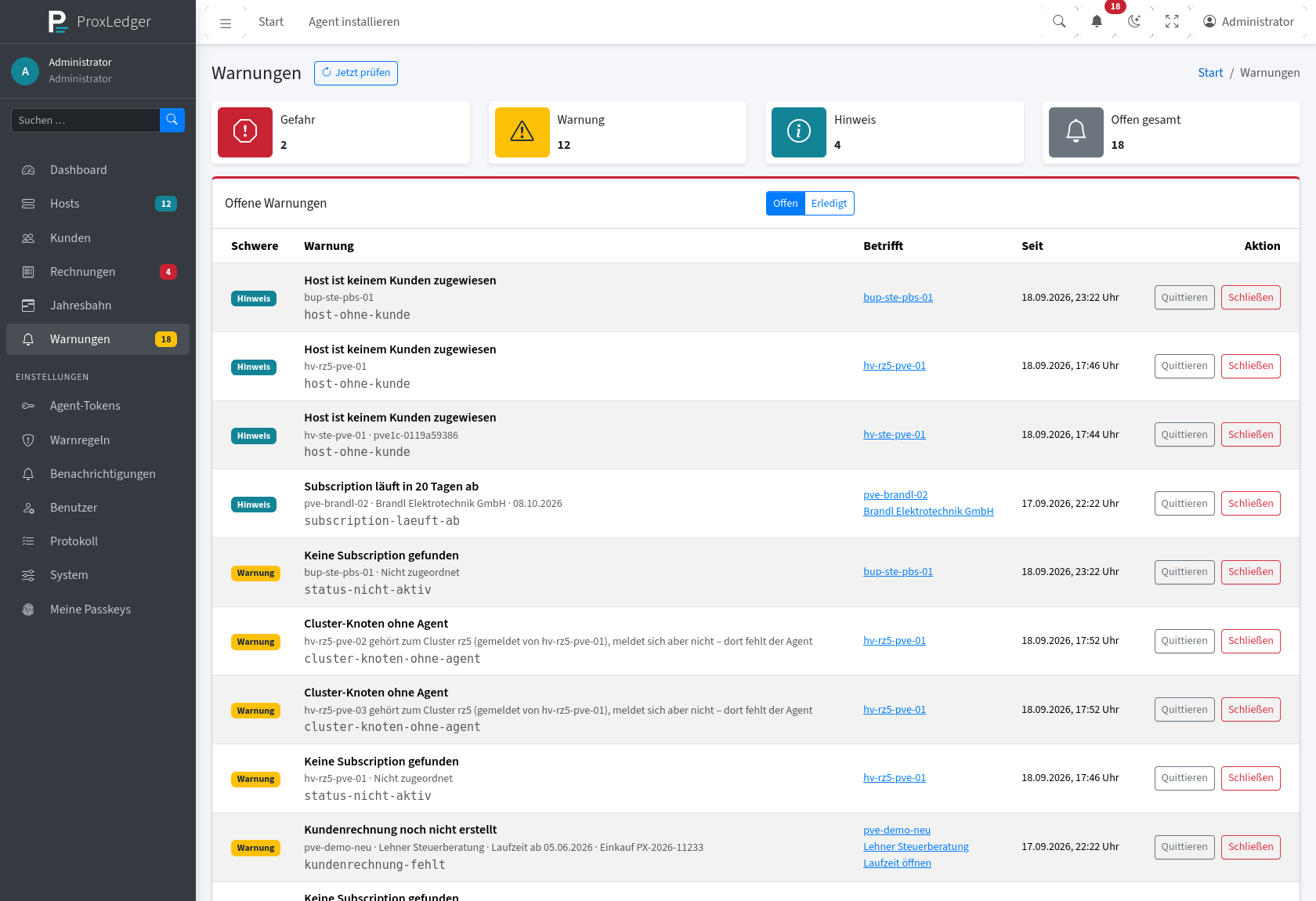Open the search magnifier in top bar

(x=1059, y=22)
